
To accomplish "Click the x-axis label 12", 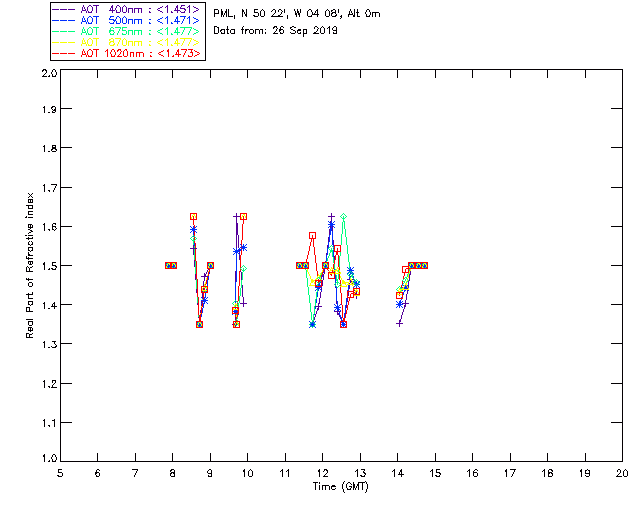I will pos(322,473).
